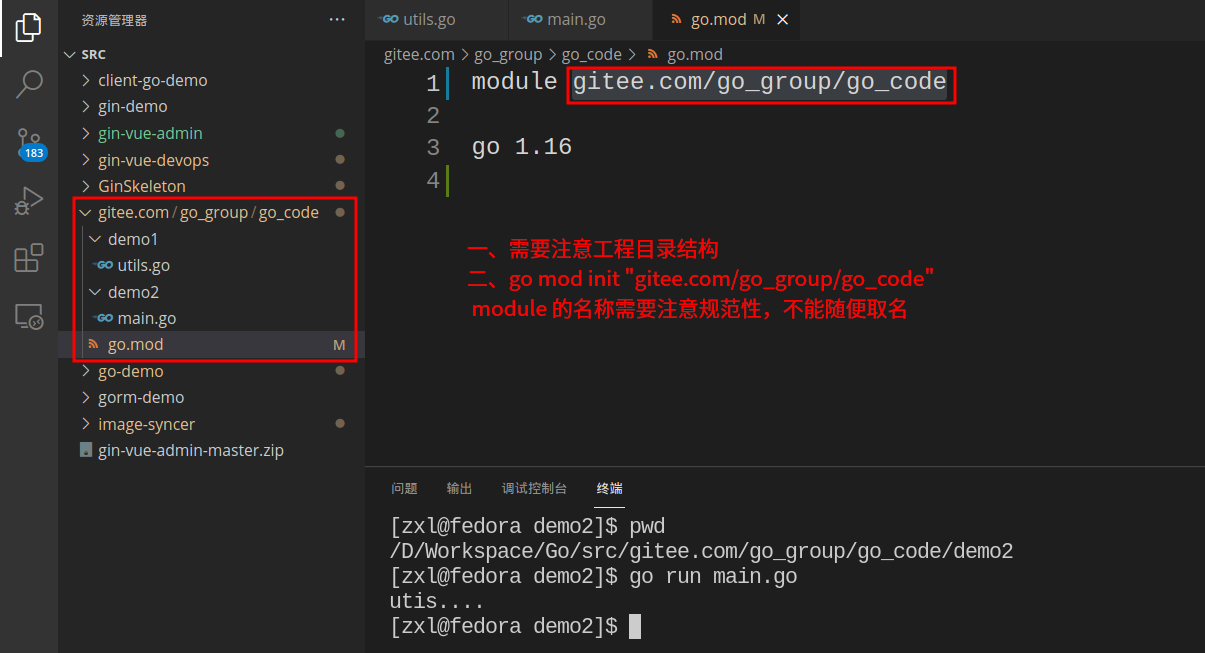Open the go_group breadcrumb
The width and height of the screenshot is (1205, 653).
point(508,54)
